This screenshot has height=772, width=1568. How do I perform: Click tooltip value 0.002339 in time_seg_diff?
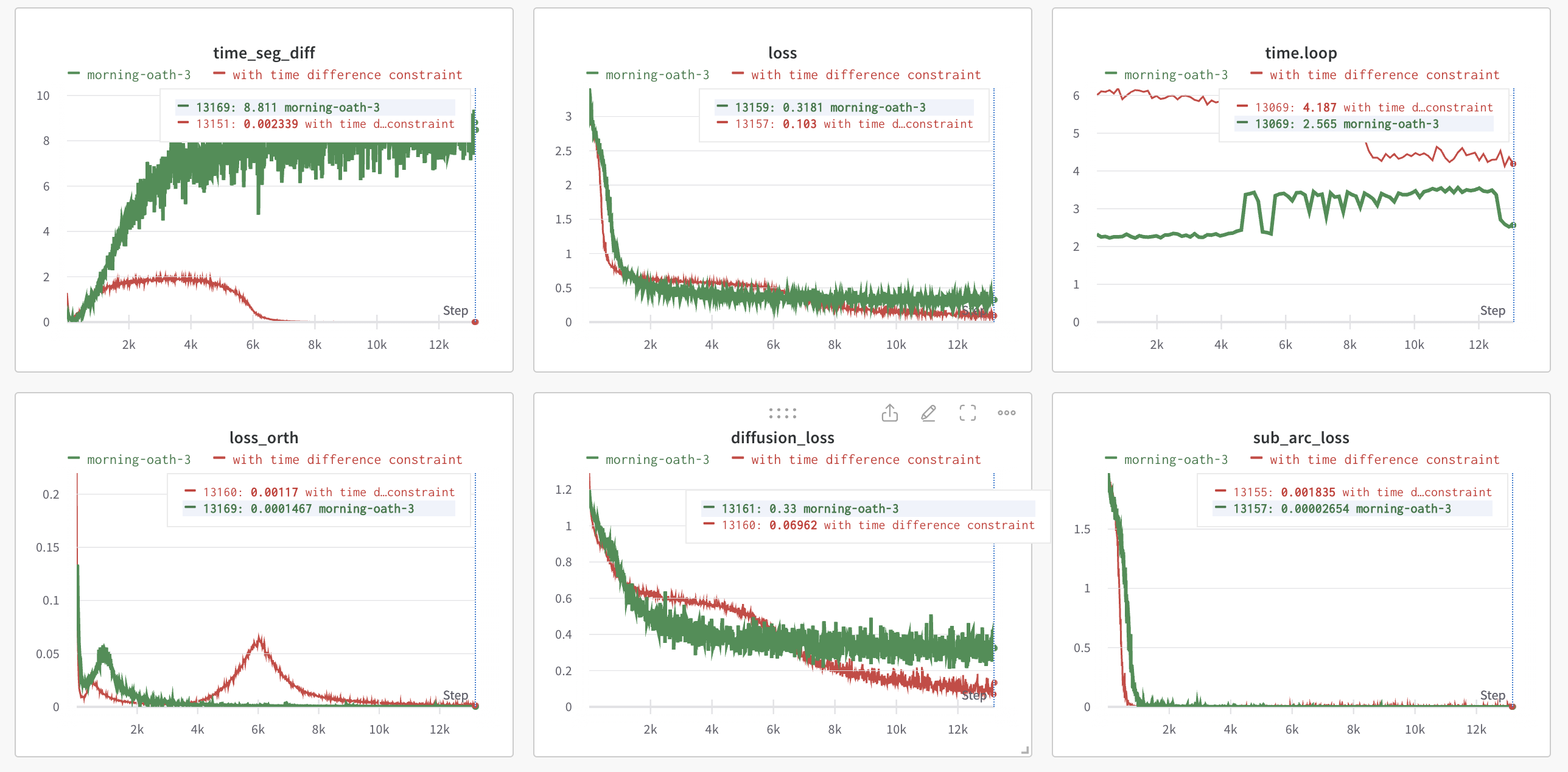(271, 124)
